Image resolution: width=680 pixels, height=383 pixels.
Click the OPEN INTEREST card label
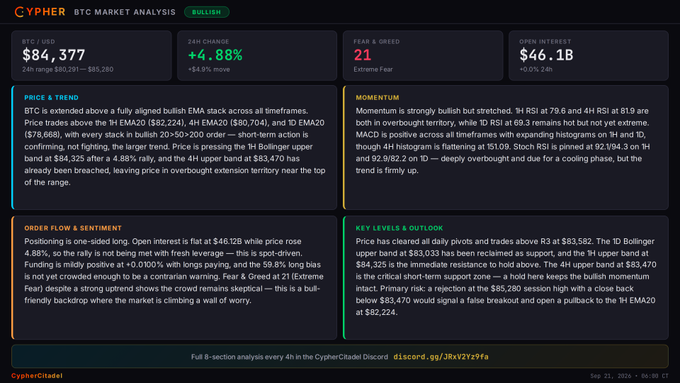coord(545,42)
